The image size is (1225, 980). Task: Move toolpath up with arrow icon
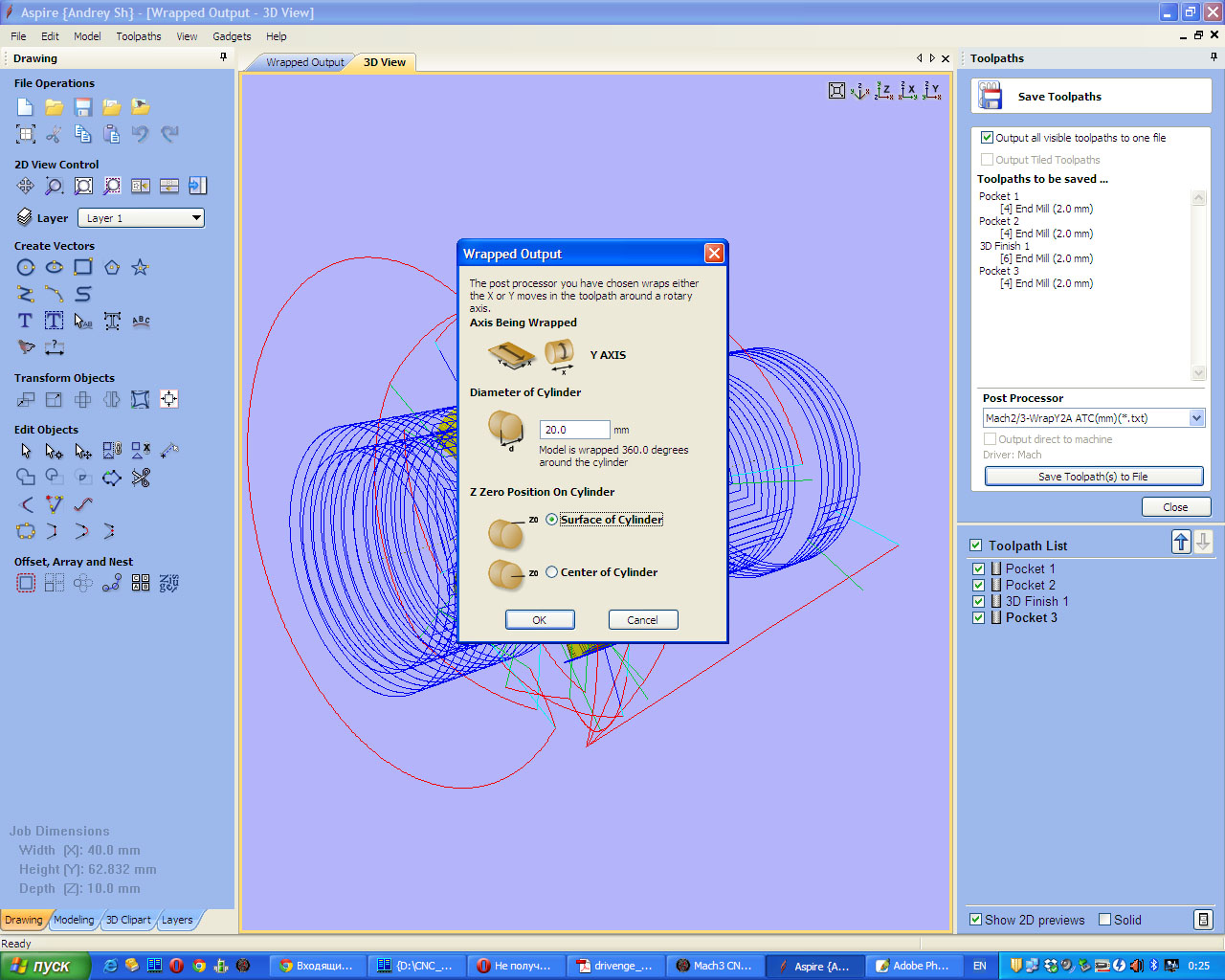coord(1181,543)
